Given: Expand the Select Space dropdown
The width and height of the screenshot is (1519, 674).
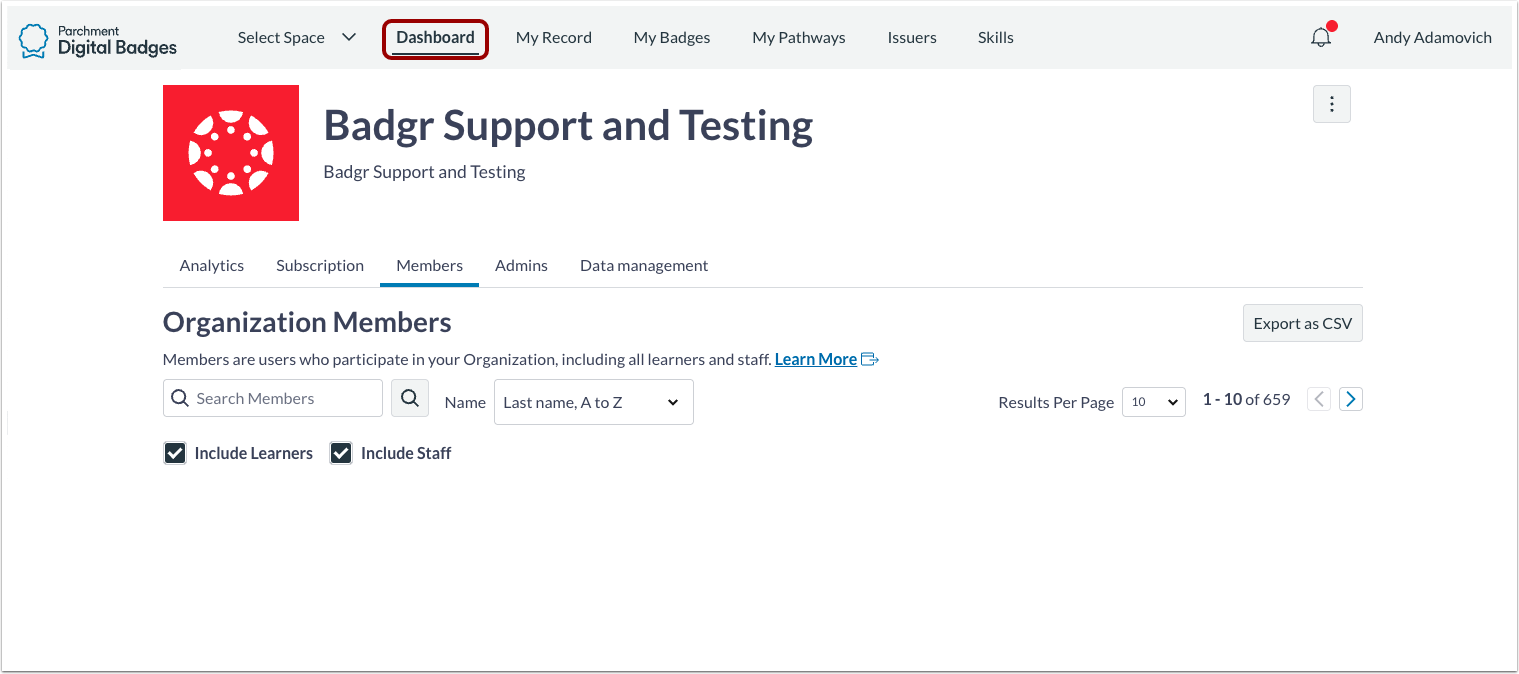Looking at the screenshot, I should click(296, 38).
